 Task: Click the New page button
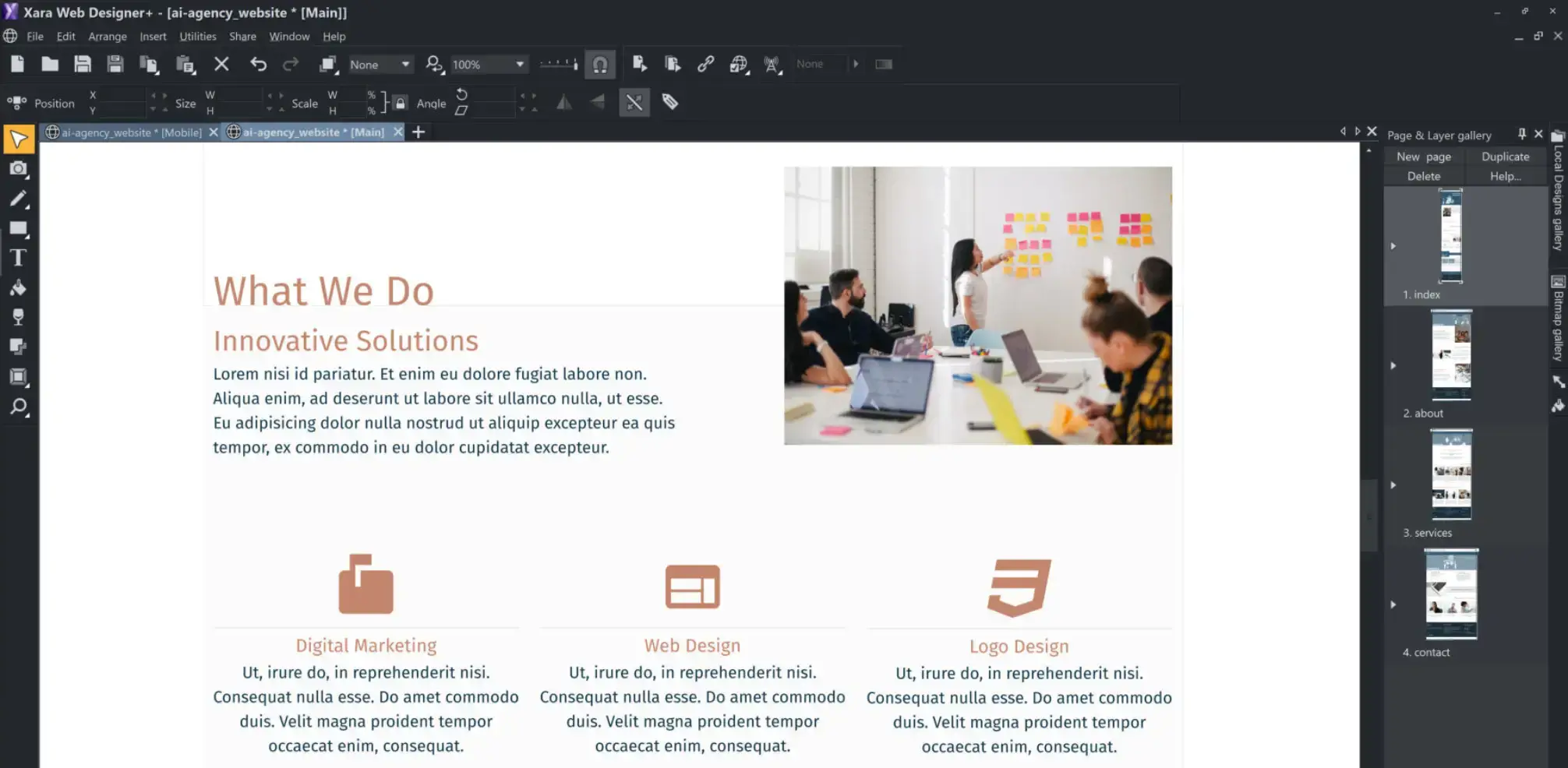1423,156
